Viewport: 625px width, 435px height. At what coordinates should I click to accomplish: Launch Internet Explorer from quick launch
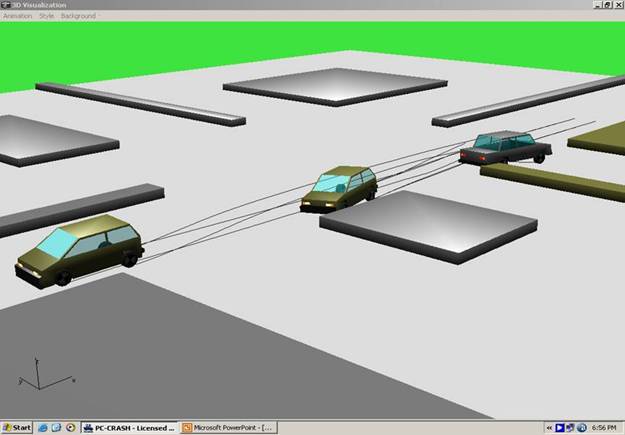click(43, 428)
